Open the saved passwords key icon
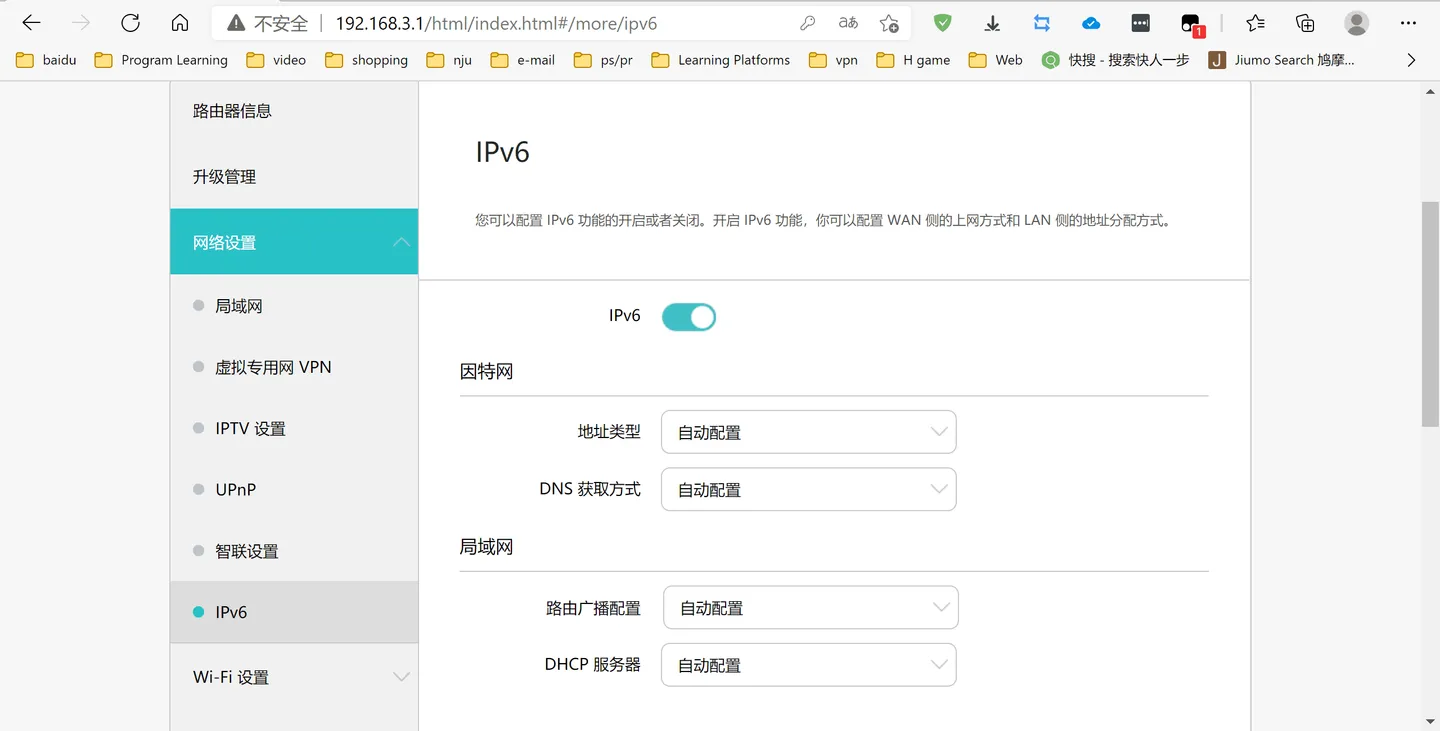 tap(808, 23)
